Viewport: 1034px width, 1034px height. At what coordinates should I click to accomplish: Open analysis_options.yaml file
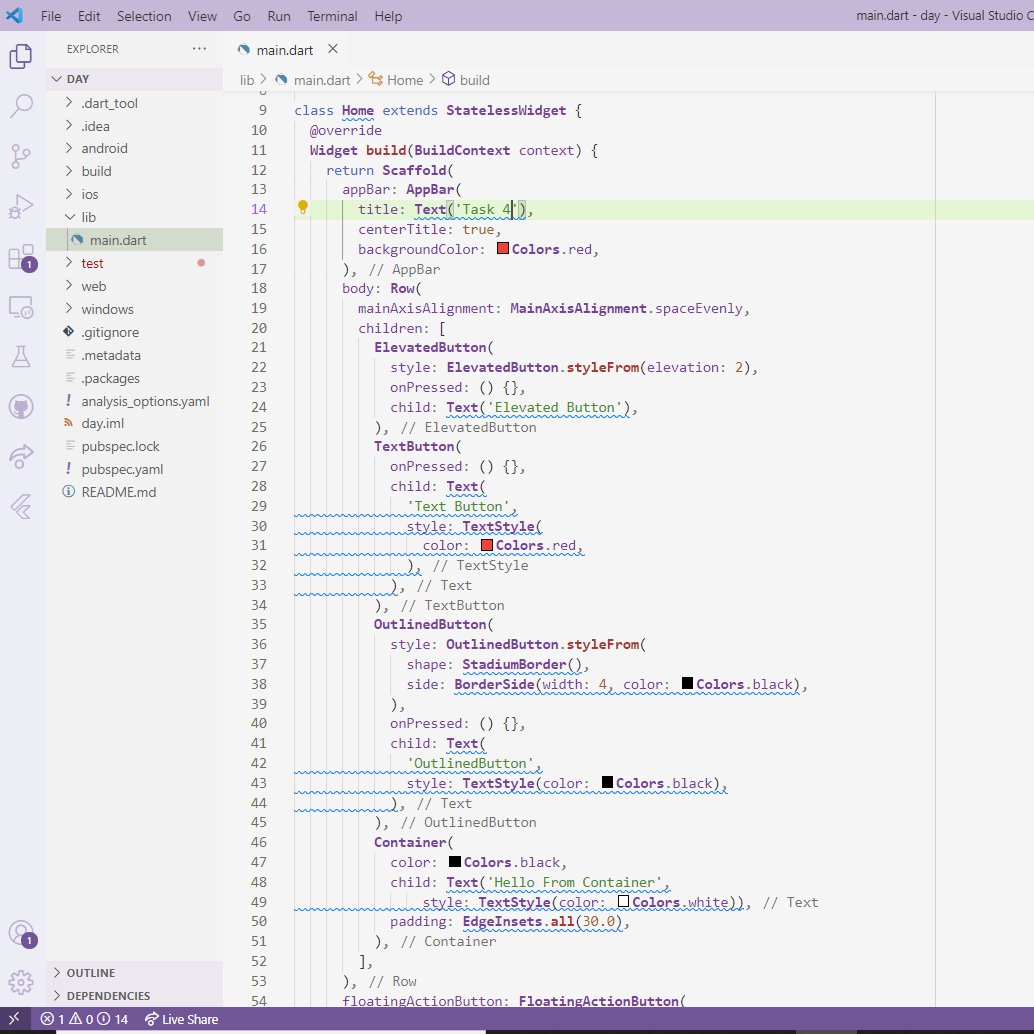[x=135, y=400]
